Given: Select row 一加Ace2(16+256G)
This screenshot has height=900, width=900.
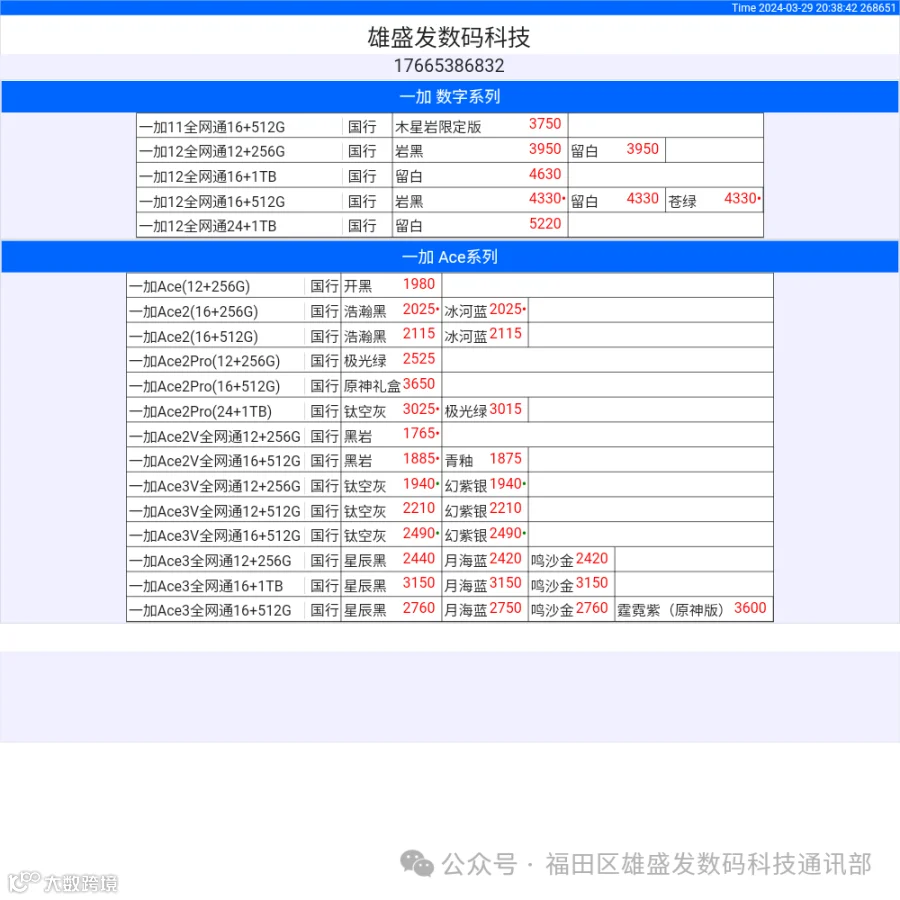Looking at the screenshot, I should 450,311.
